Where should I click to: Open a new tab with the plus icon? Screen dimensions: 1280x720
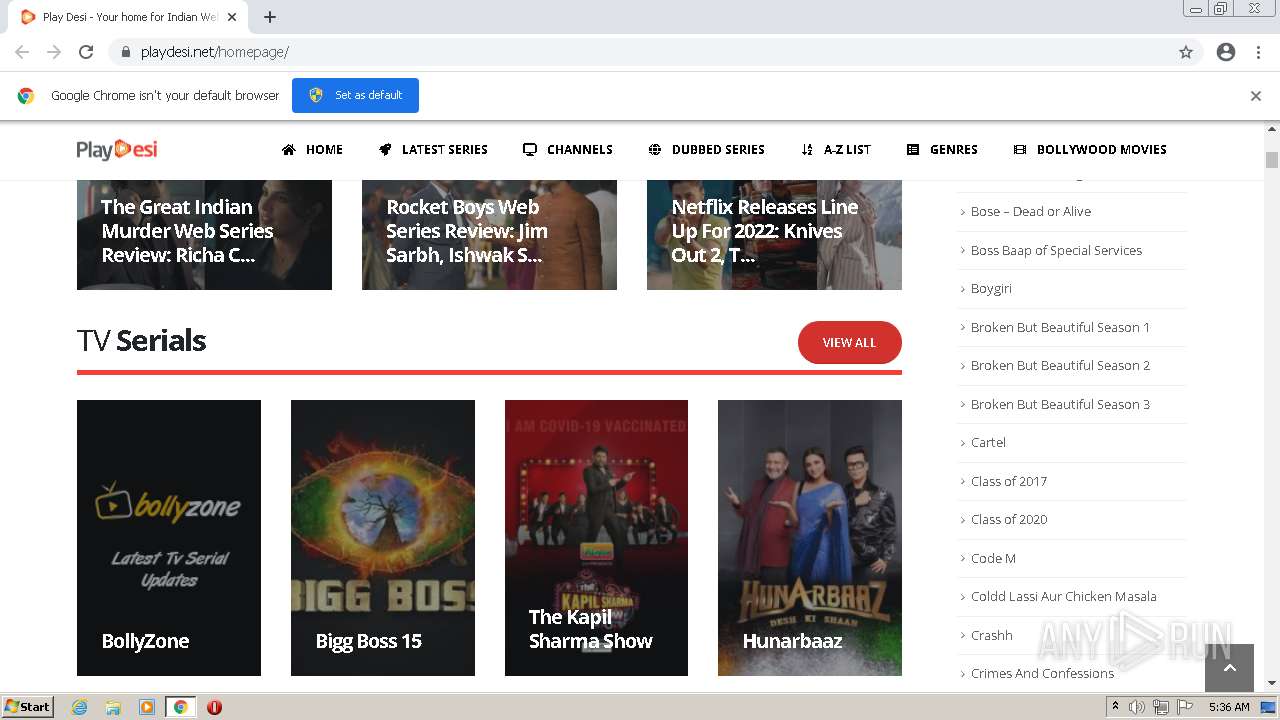click(270, 17)
